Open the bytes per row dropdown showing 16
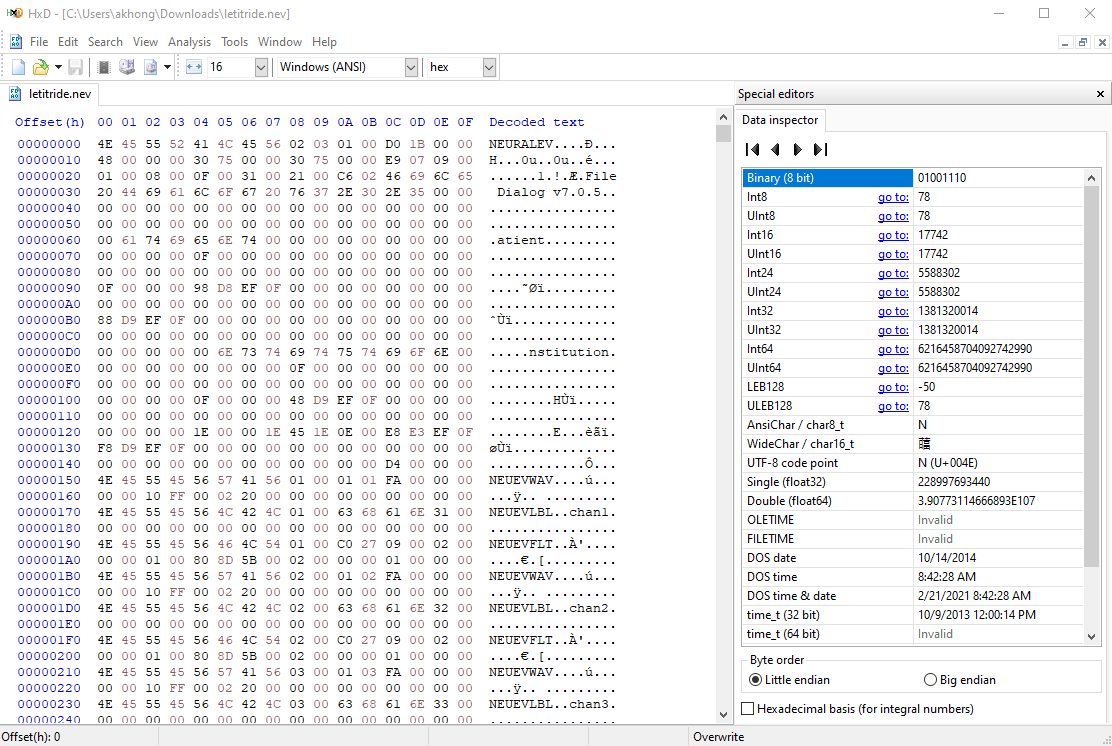The width and height of the screenshot is (1112, 746). click(x=261, y=67)
